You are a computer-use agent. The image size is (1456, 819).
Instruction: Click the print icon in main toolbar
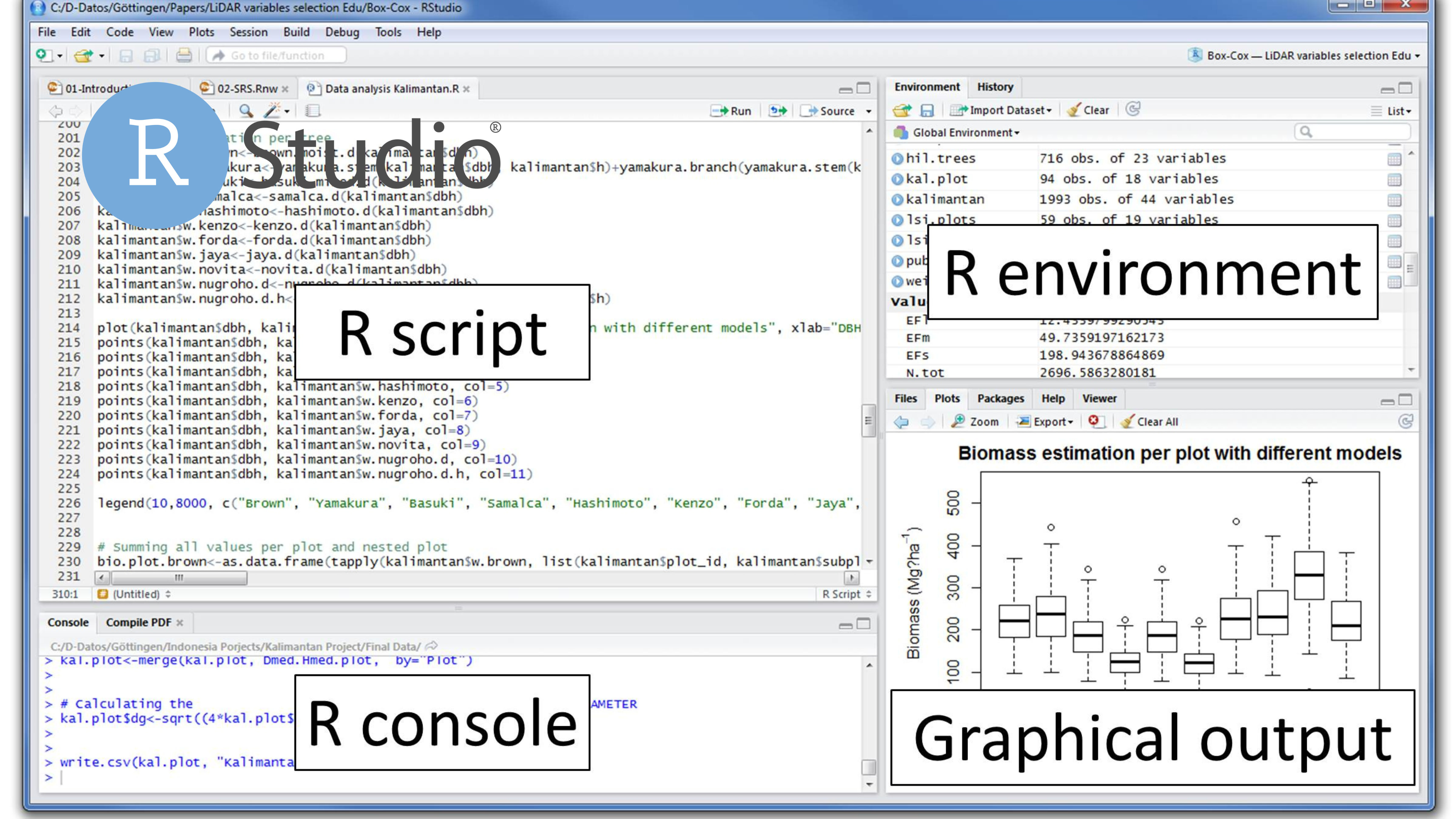coord(184,56)
